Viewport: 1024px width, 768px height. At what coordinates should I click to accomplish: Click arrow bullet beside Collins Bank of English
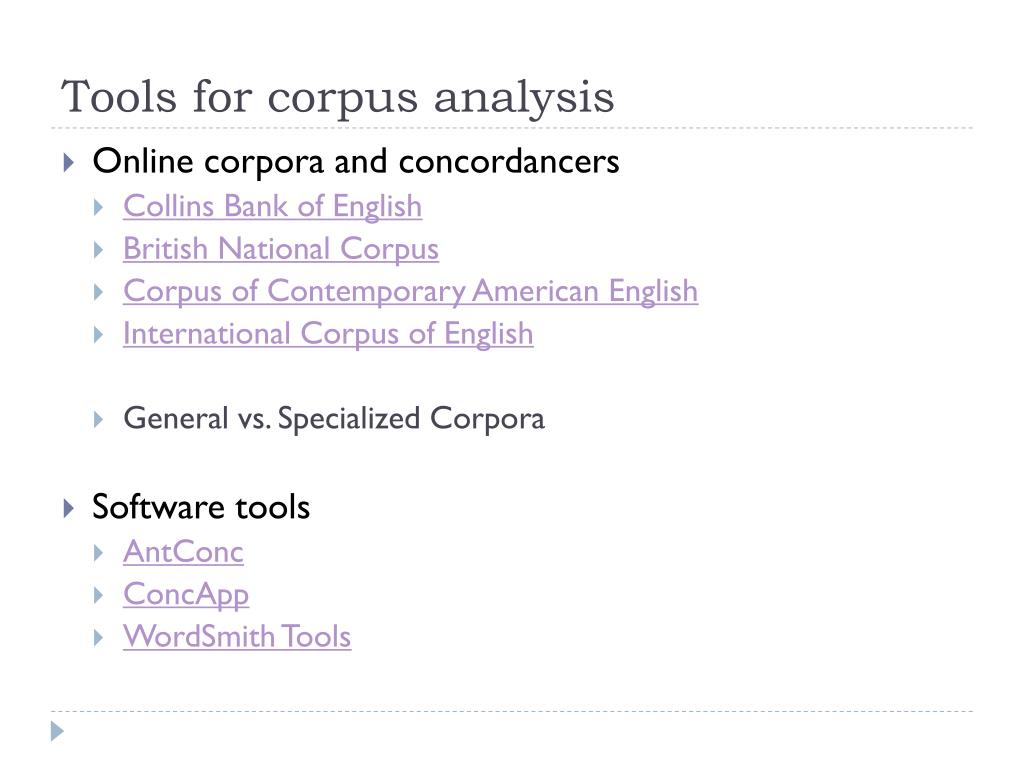(99, 208)
